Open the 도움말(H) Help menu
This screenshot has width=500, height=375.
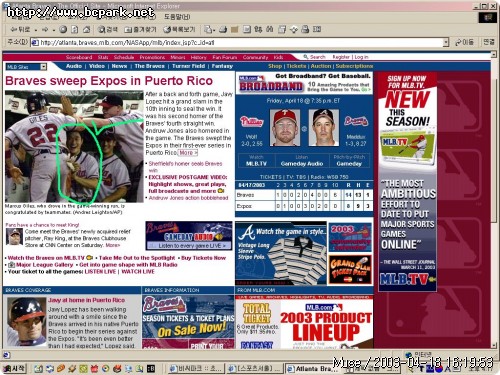(177, 17)
